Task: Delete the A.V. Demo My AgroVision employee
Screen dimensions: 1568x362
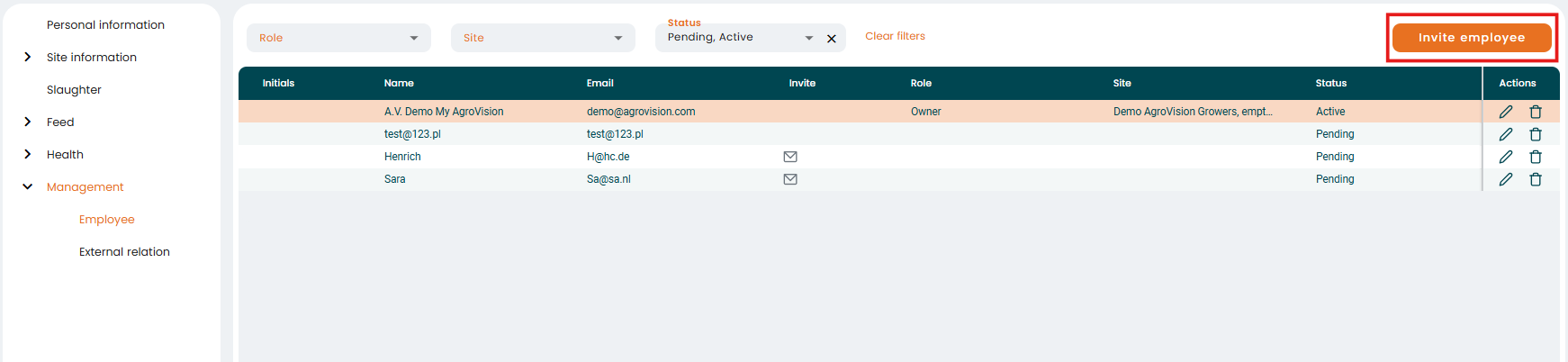Action: click(x=1536, y=112)
